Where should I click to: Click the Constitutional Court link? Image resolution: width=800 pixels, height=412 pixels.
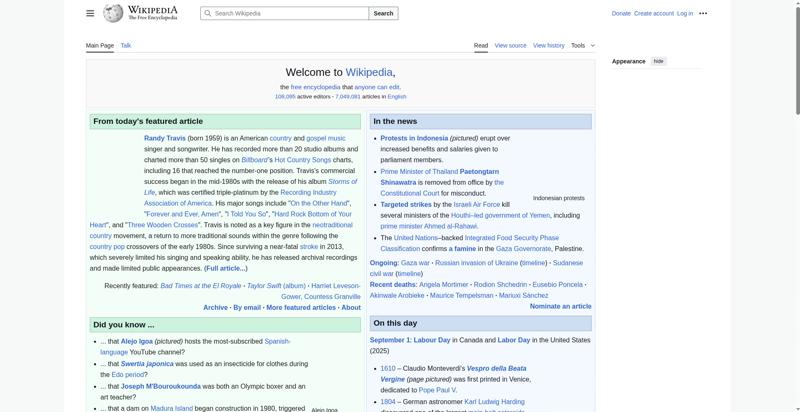[x=410, y=193]
